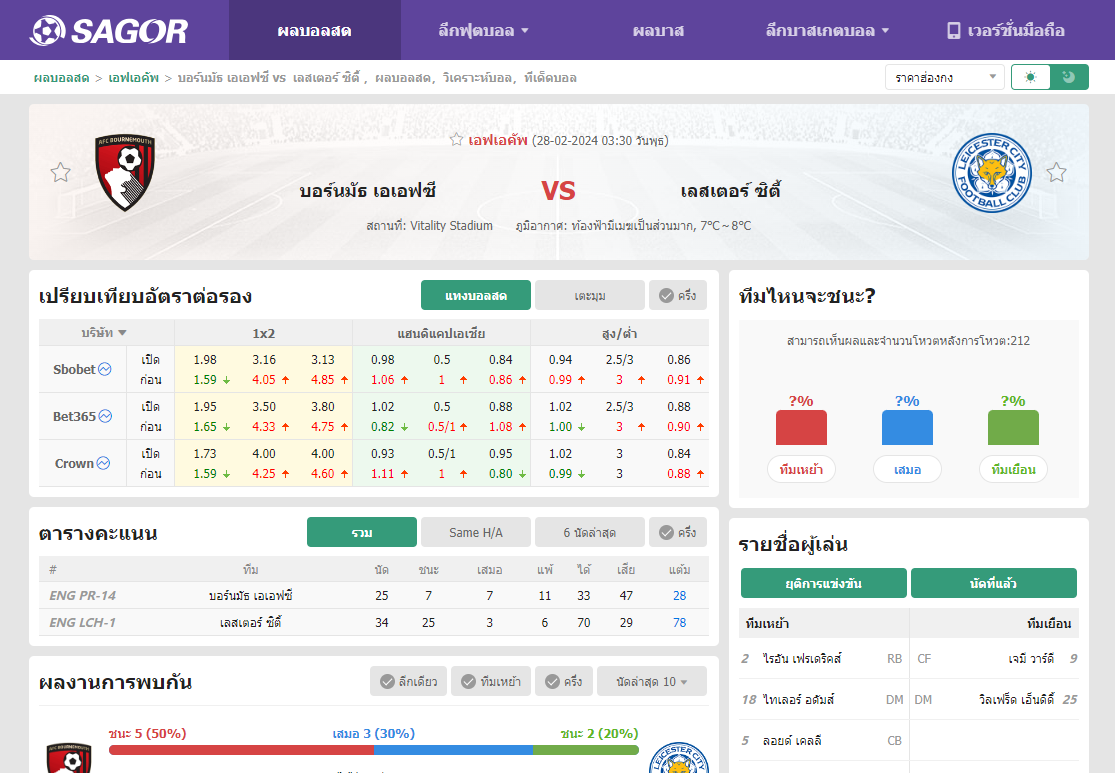
Task: Favorite Leicester City with the right star
Action: [1056, 172]
